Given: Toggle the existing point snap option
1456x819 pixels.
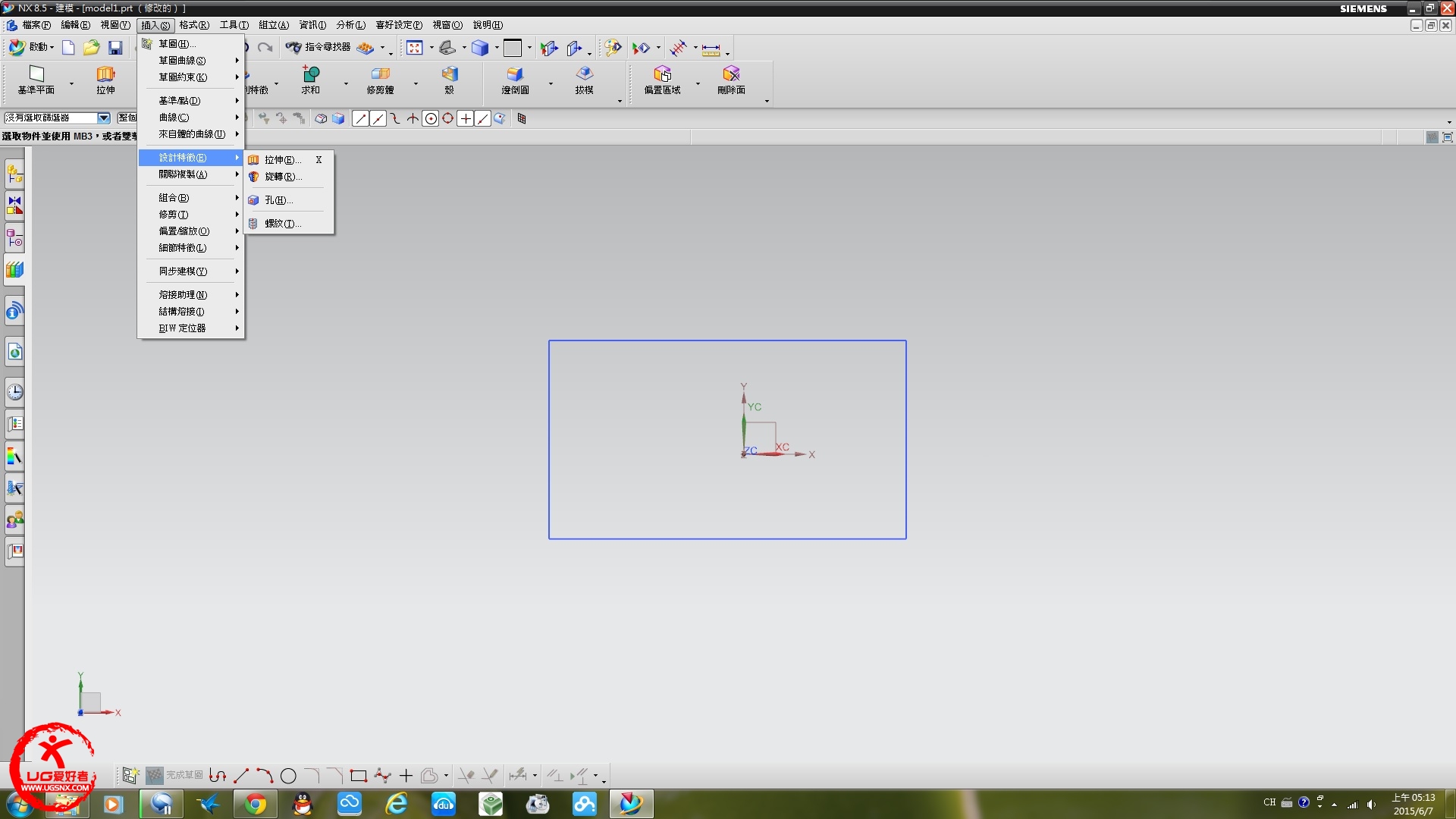Looking at the screenshot, I should [466, 118].
